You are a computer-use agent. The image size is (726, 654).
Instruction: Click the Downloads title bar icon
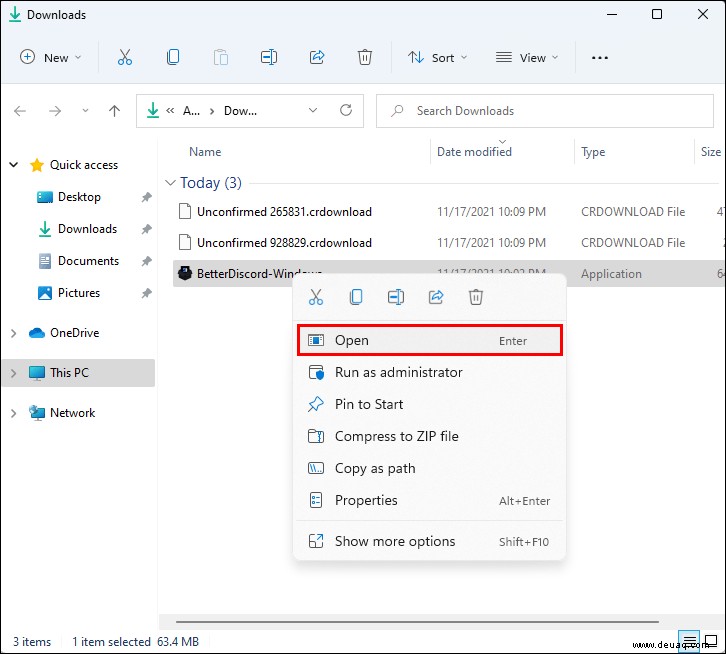[15, 14]
